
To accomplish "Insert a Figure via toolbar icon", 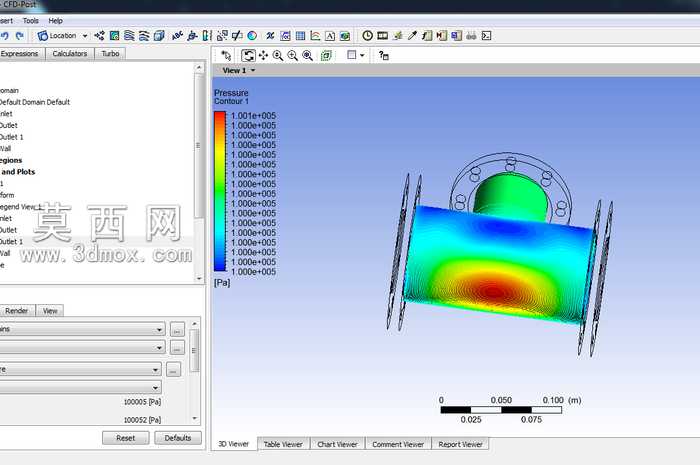I will 345,36.
